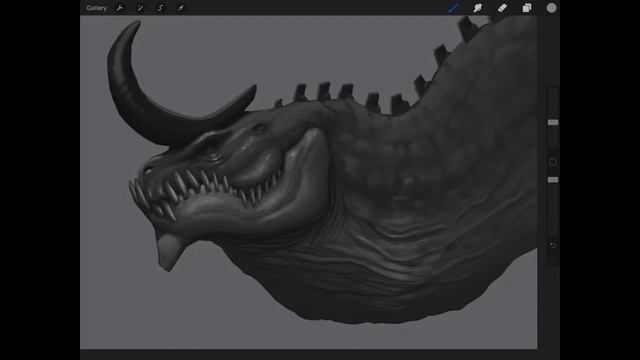The image size is (640, 360).
Task: Select the Eraser tool
Action: pos(502,8)
